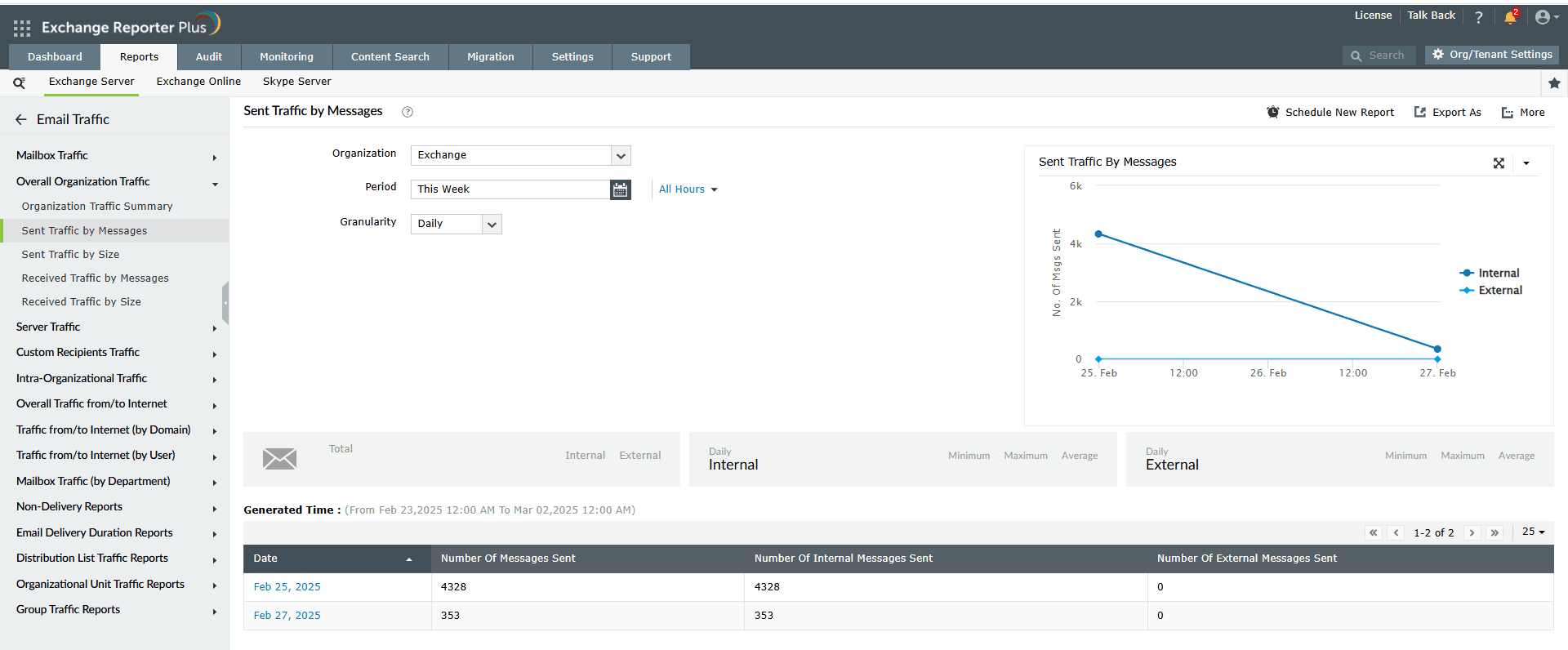Click Schedule New Report
The width and height of the screenshot is (1568, 650).
coord(1330,113)
